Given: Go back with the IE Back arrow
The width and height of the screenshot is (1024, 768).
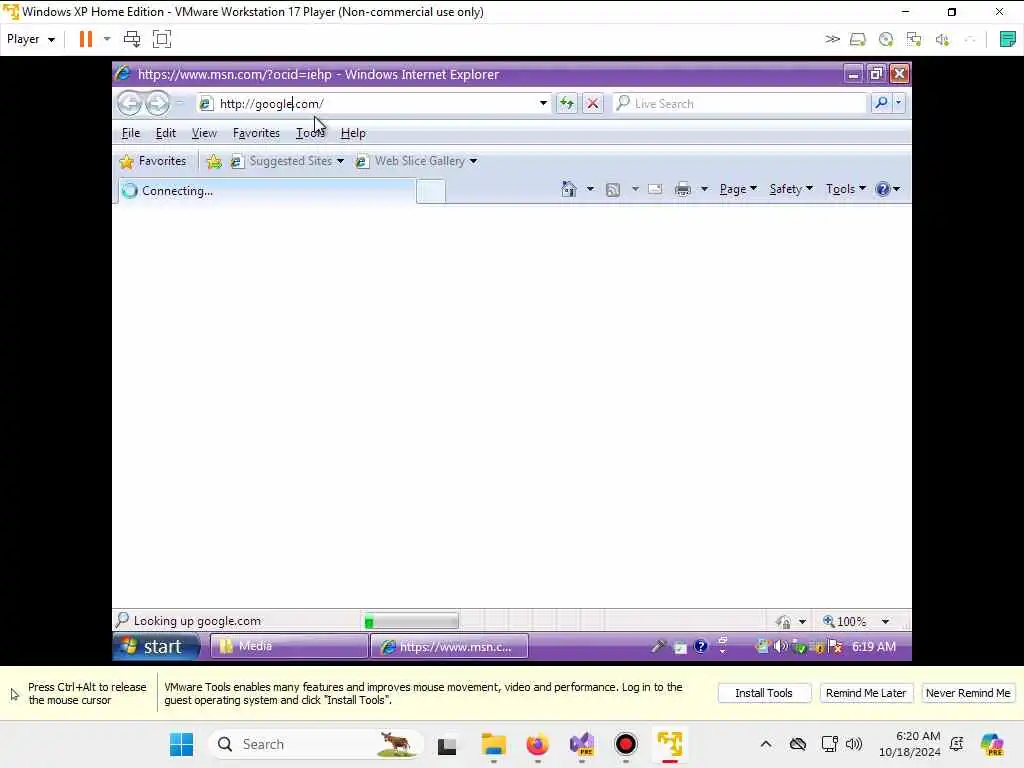Looking at the screenshot, I should tap(129, 103).
